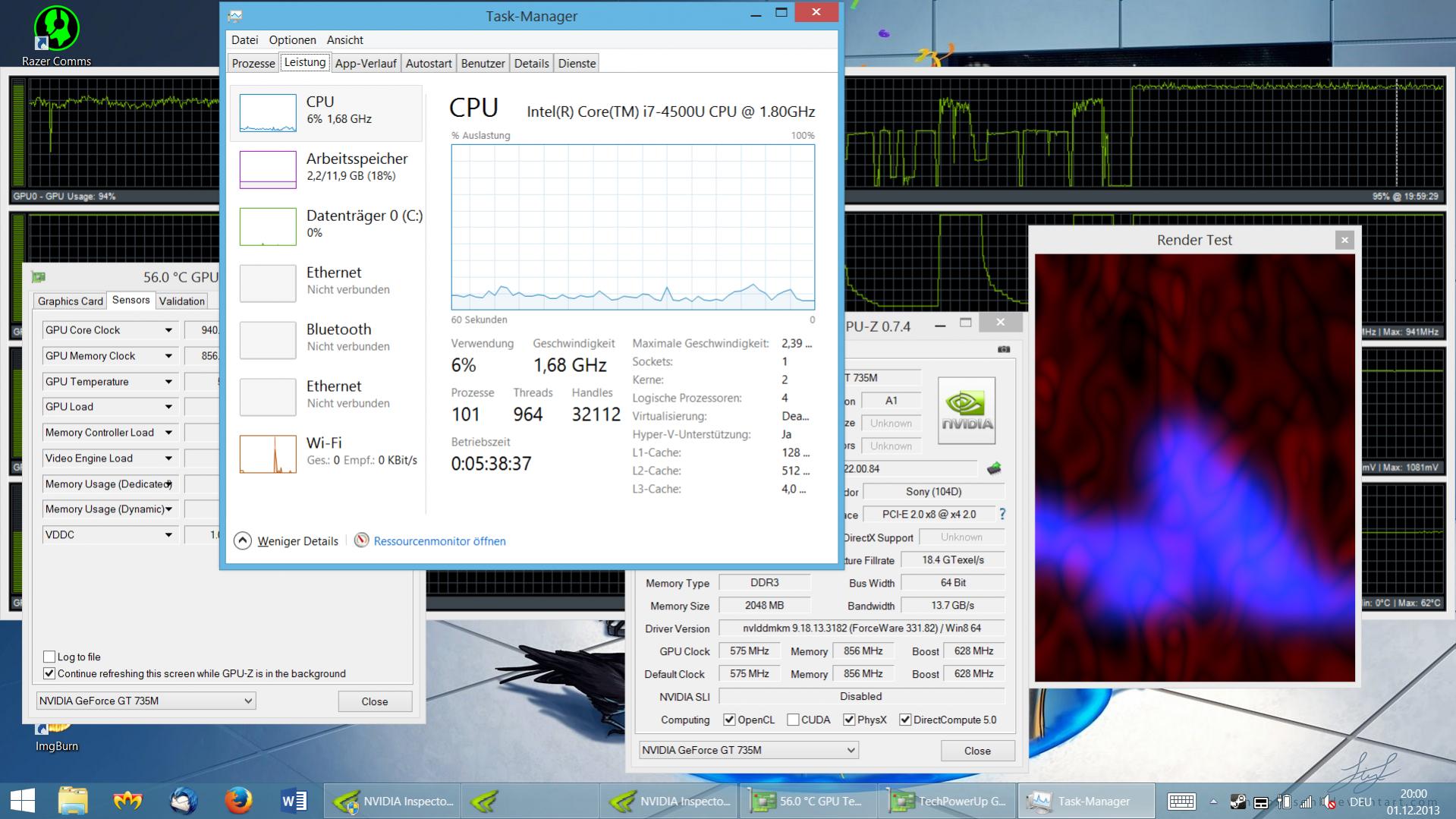Click bus interface question mark help icon
Image resolution: width=1456 pixels, height=819 pixels.
click(x=1002, y=514)
